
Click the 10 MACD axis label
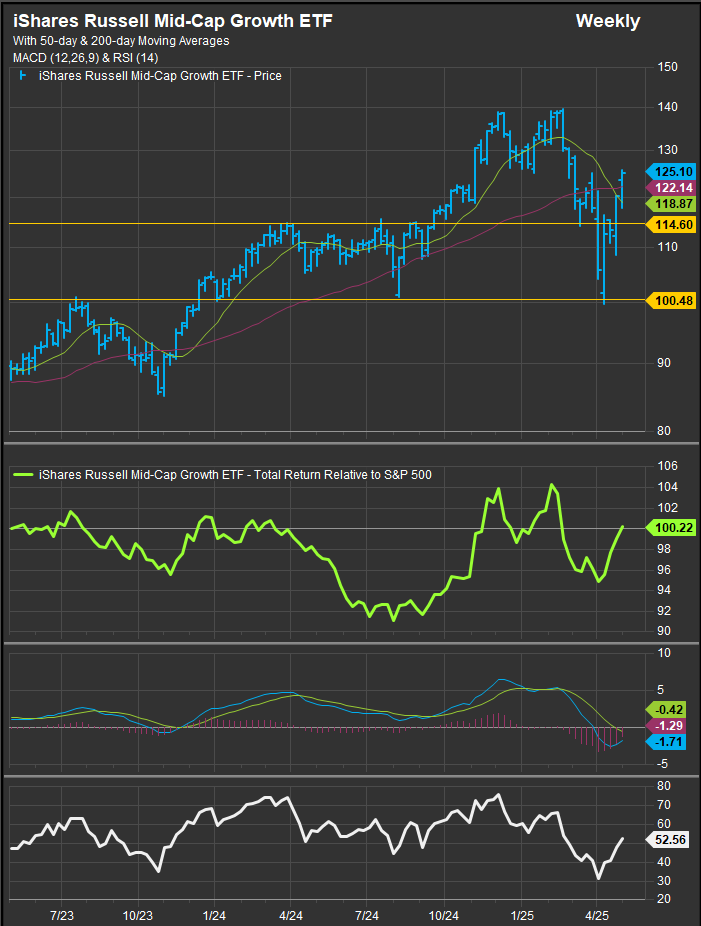664,653
